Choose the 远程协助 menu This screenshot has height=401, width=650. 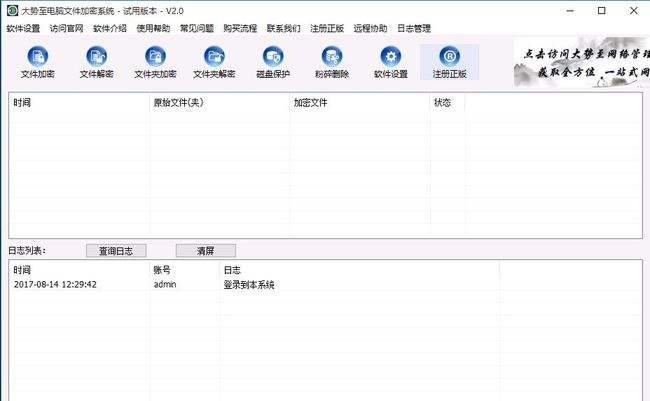coord(370,28)
